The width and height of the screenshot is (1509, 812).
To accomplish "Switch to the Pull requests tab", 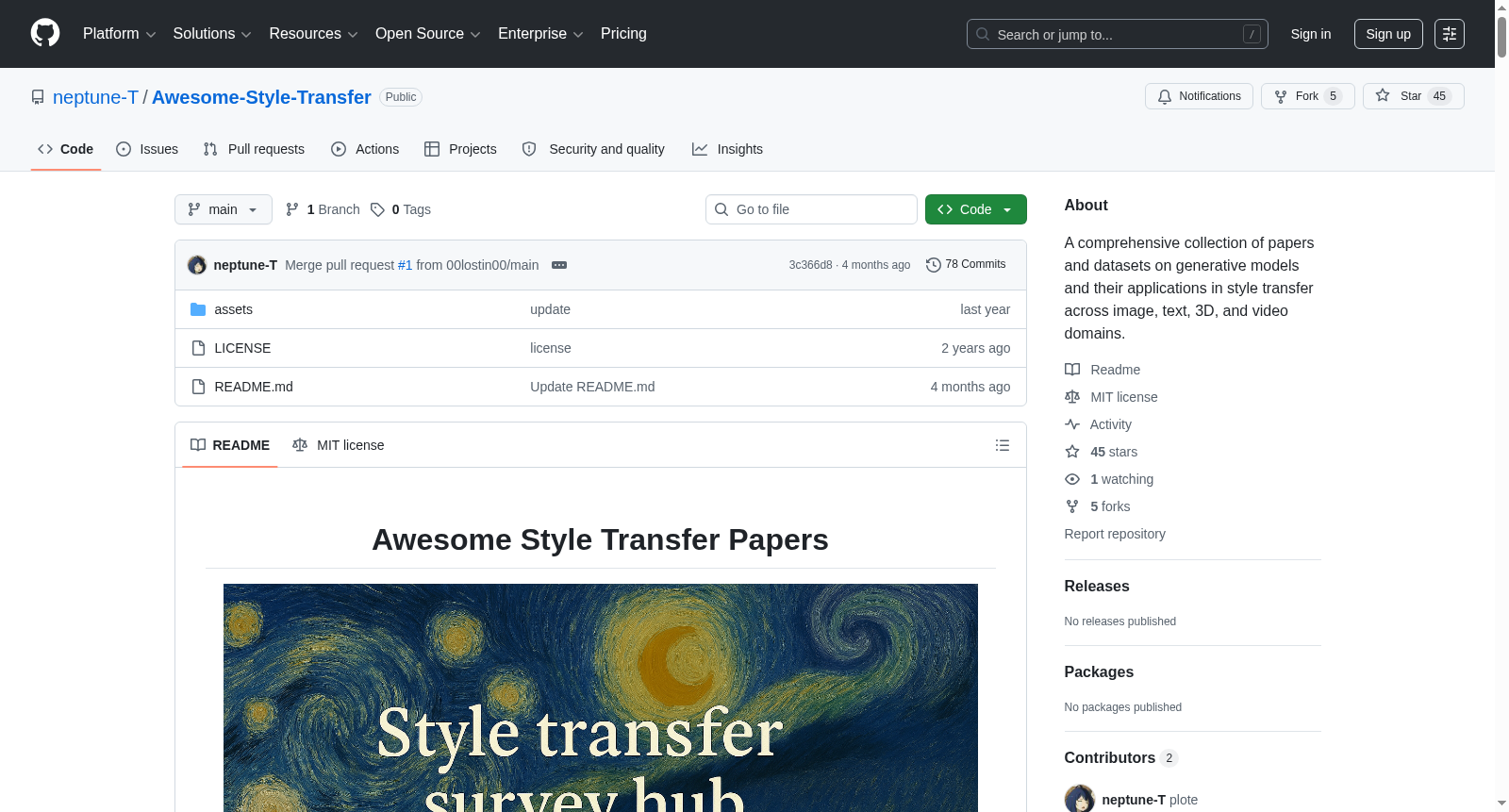I will coord(254,149).
